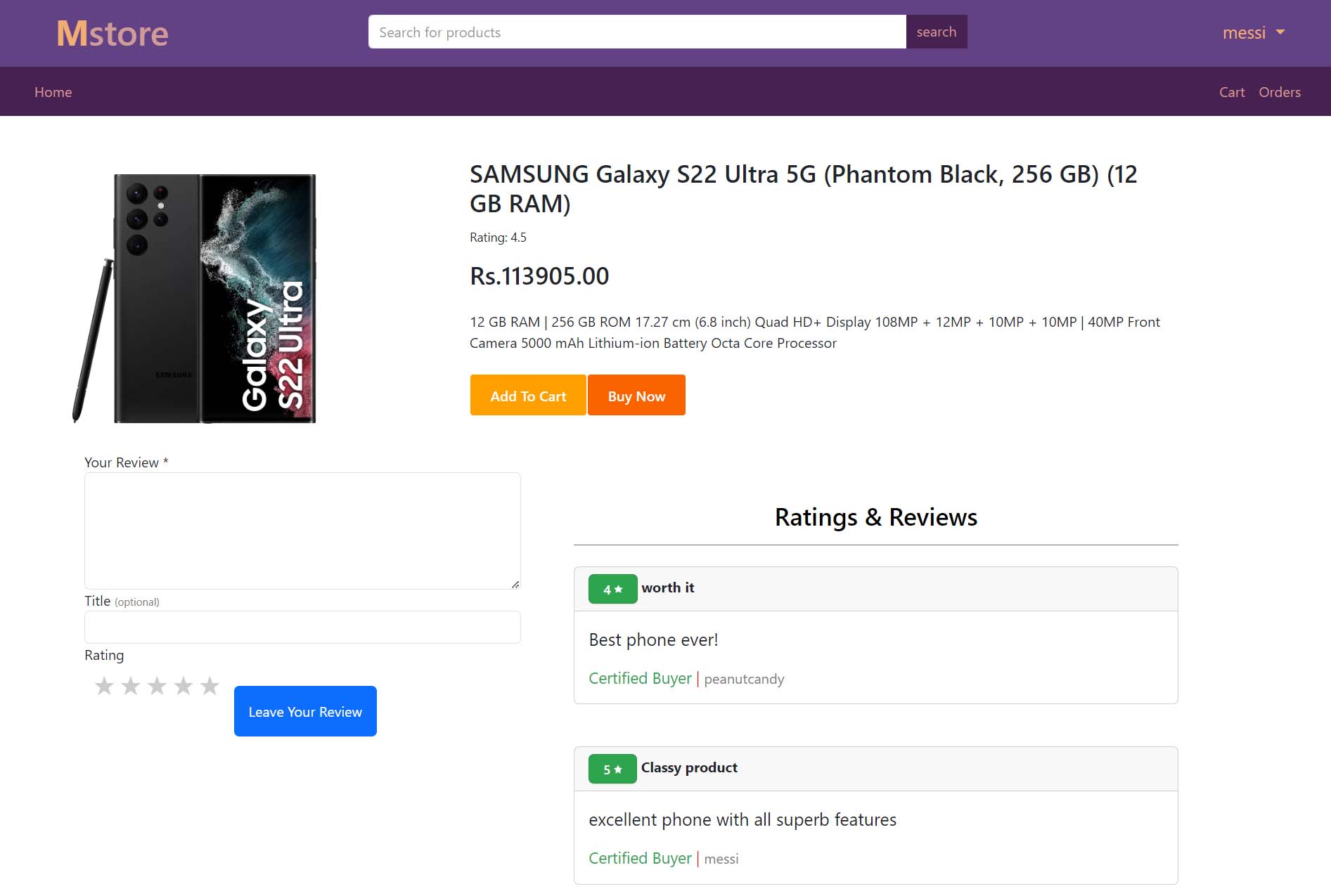Select the 5-star badge on Classy product review
The height and width of the screenshot is (896, 1331).
pos(612,769)
